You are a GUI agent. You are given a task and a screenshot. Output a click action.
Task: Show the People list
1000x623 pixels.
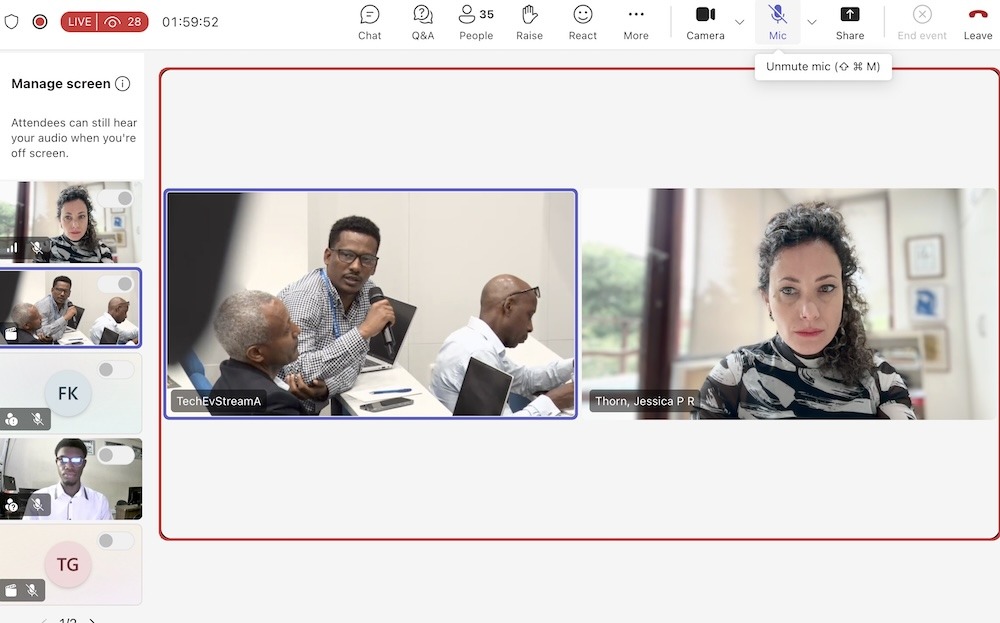pos(476,23)
